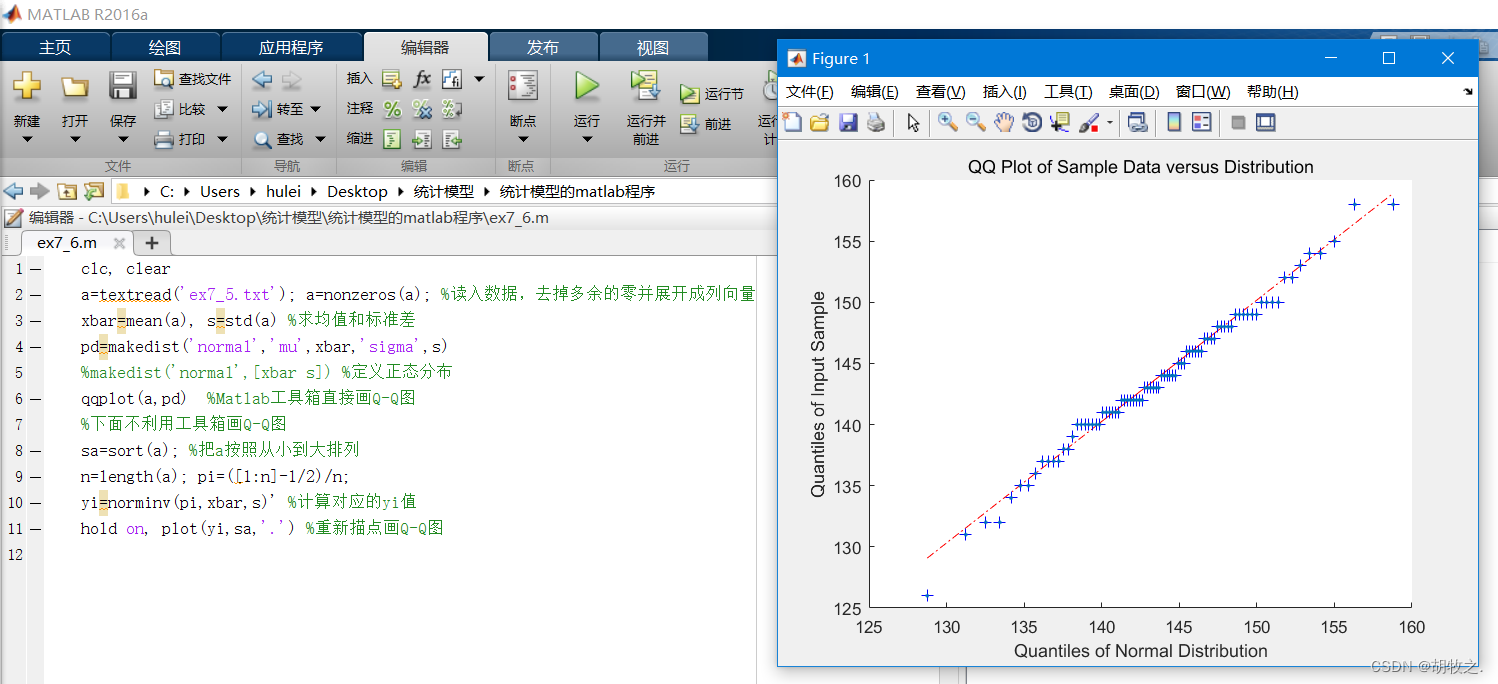Screen dimensions: 1498x684
Task: Click Show Plot Tools icon in Figure 1
Action: pyautogui.click(x=1266, y=122)
